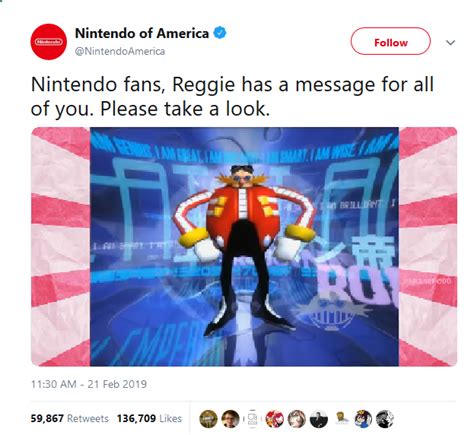The height and width of the screenshot is (435, 474).
Task: Open the Eggman video thumbnail
Action: [244, 246]
